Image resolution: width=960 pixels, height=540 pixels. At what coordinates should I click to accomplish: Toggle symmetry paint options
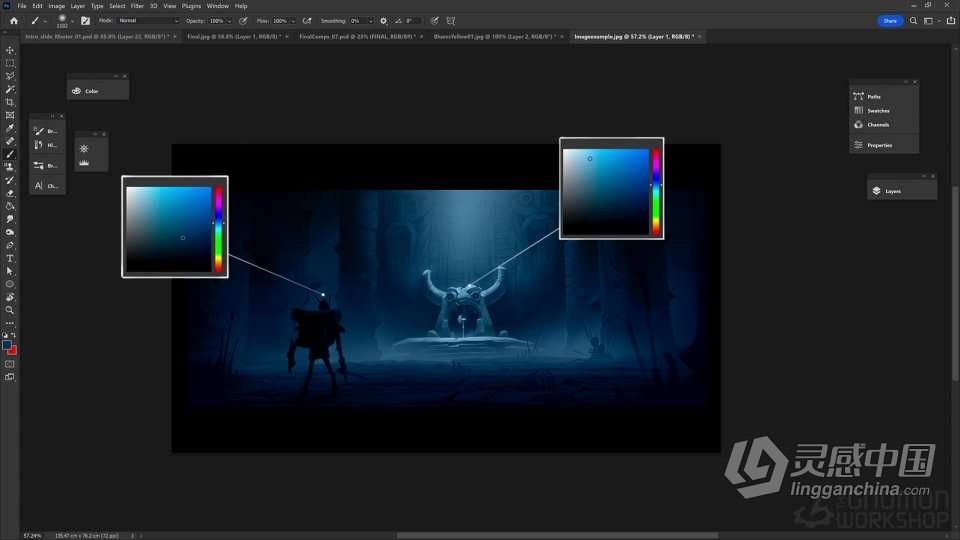(451, 21)
